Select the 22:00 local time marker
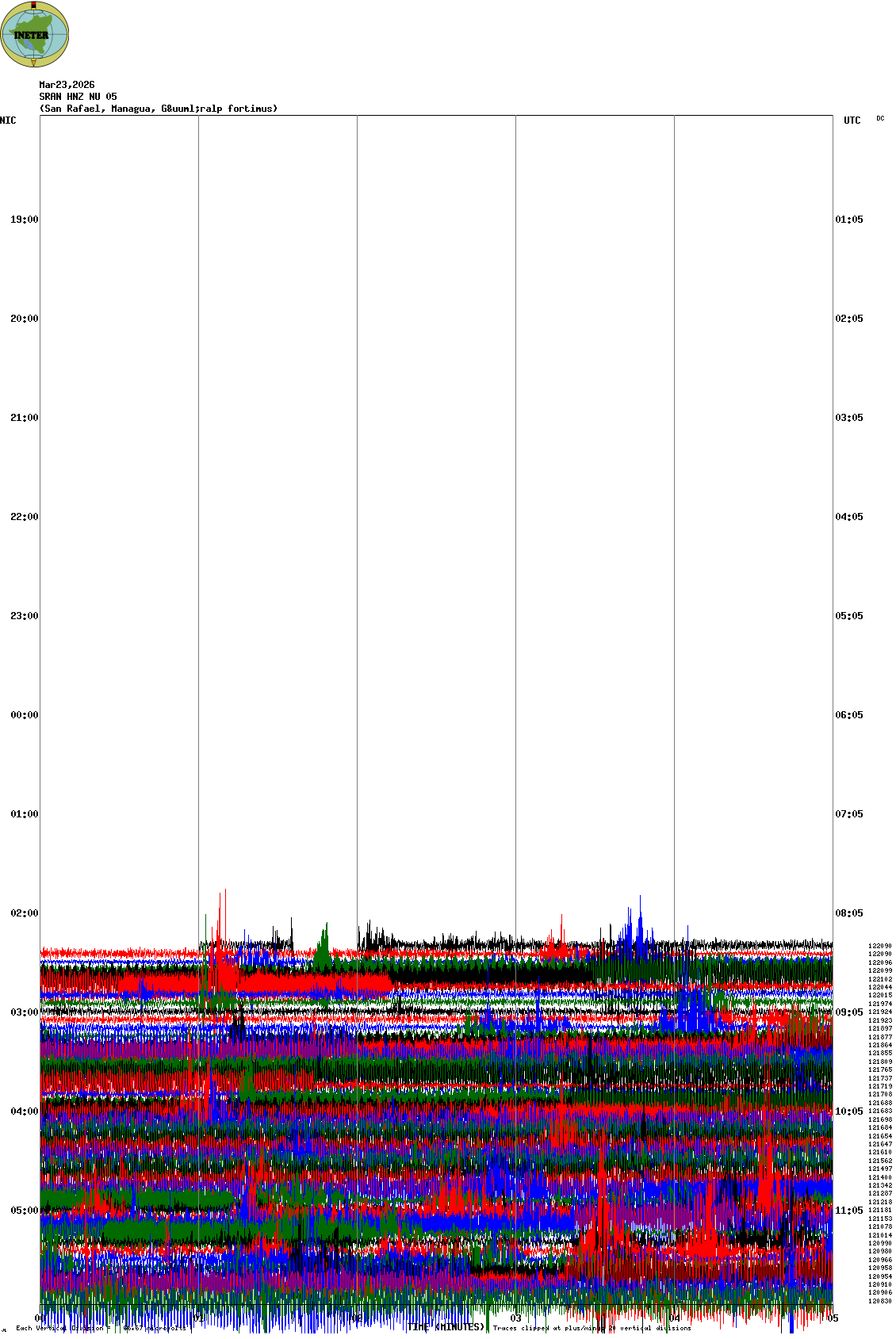The width and height of the screenshot is (896, 1339). tap(24, 517)
